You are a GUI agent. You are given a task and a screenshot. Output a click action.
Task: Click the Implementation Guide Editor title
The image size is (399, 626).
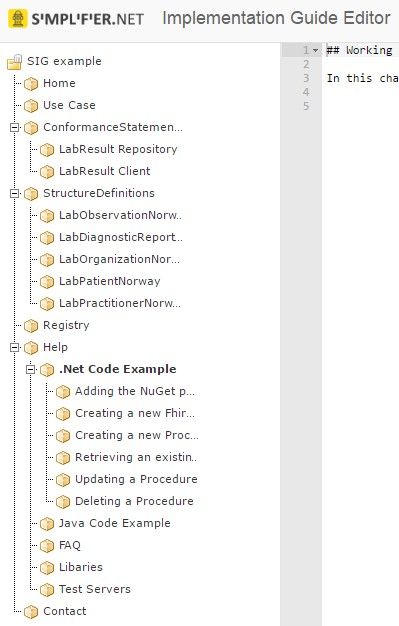tap(276, 18)
